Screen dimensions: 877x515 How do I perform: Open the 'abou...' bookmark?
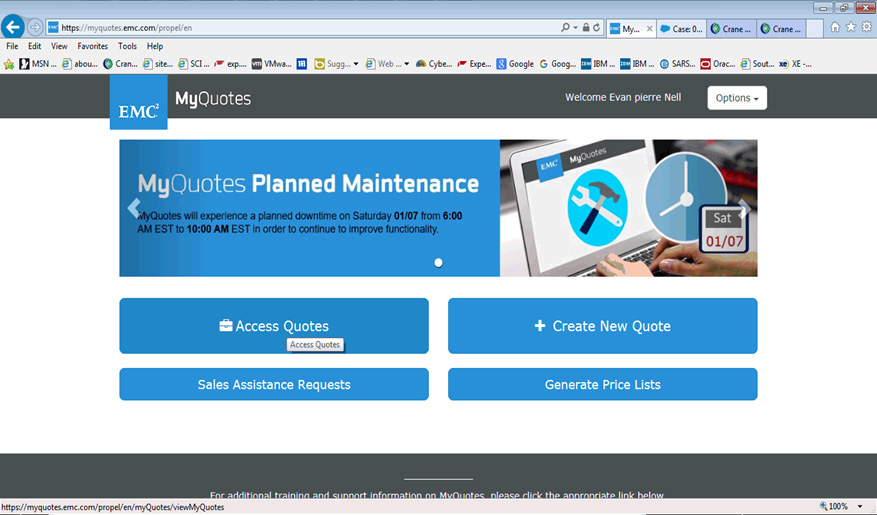tap(80, 64)
